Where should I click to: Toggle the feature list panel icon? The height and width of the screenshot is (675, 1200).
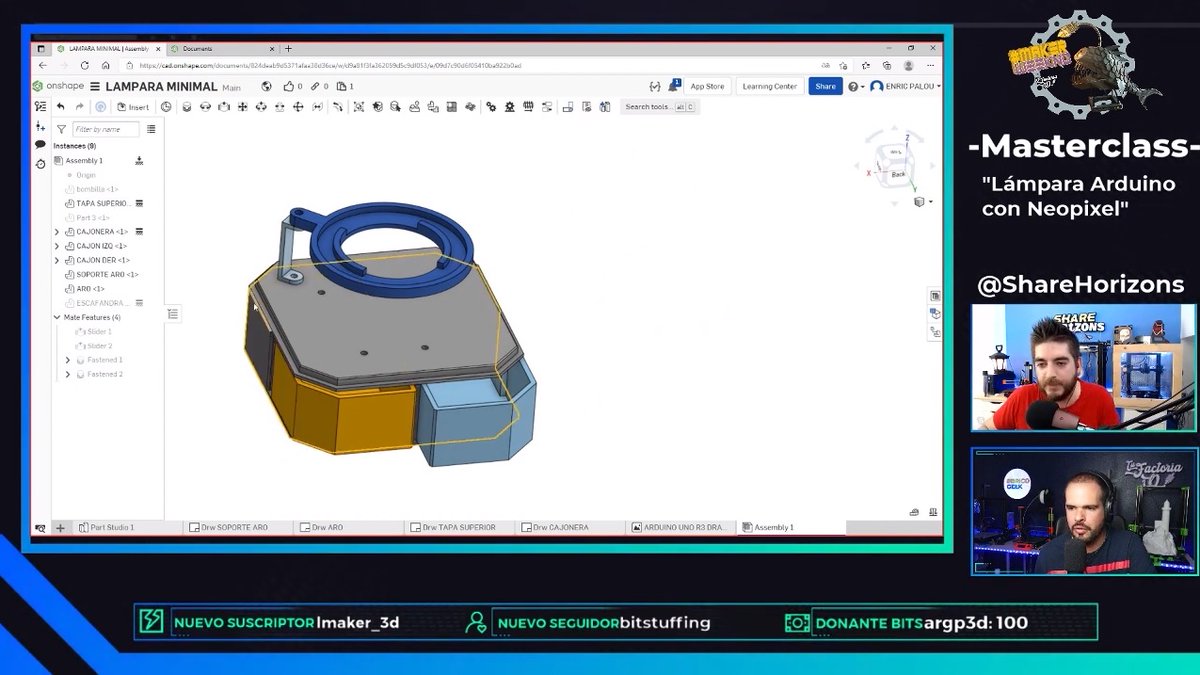[40, 106]
